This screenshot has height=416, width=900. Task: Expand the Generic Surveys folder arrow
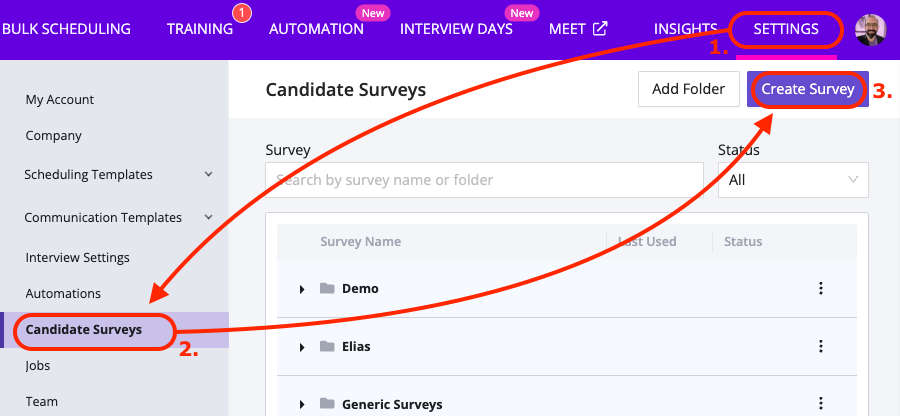tap(302, 405)
